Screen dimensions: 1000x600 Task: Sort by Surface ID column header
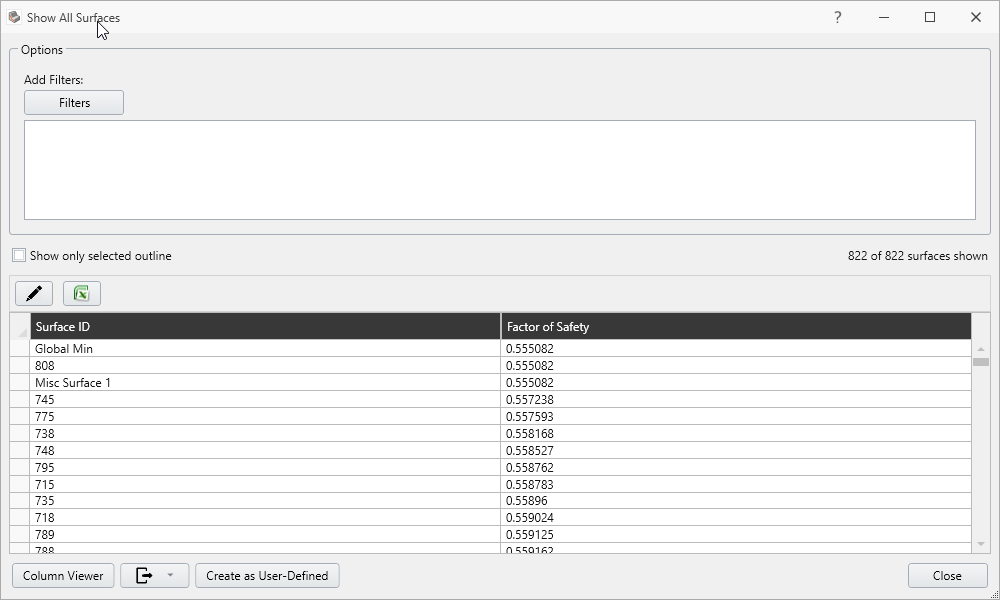pos(265,326)
